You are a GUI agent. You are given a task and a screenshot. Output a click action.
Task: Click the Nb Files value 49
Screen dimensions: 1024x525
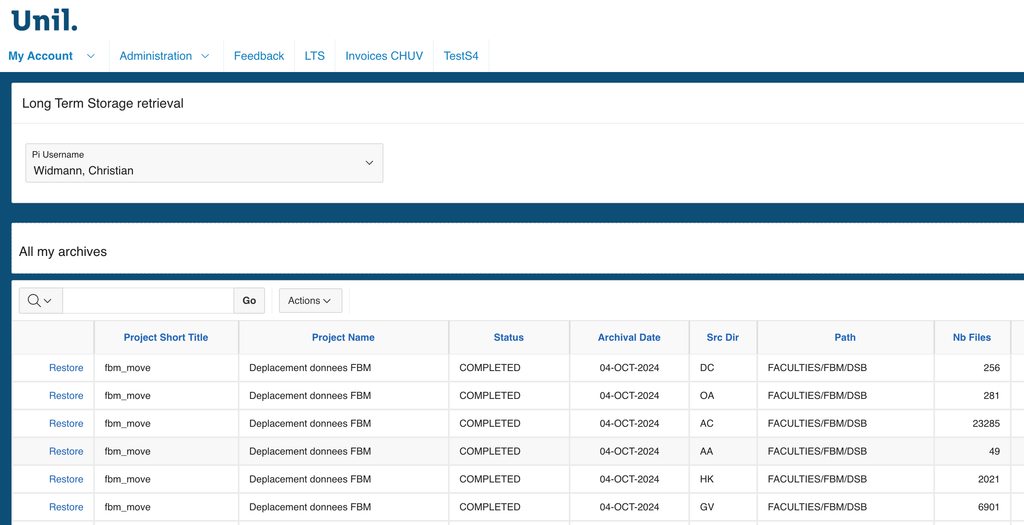[995, 451]
